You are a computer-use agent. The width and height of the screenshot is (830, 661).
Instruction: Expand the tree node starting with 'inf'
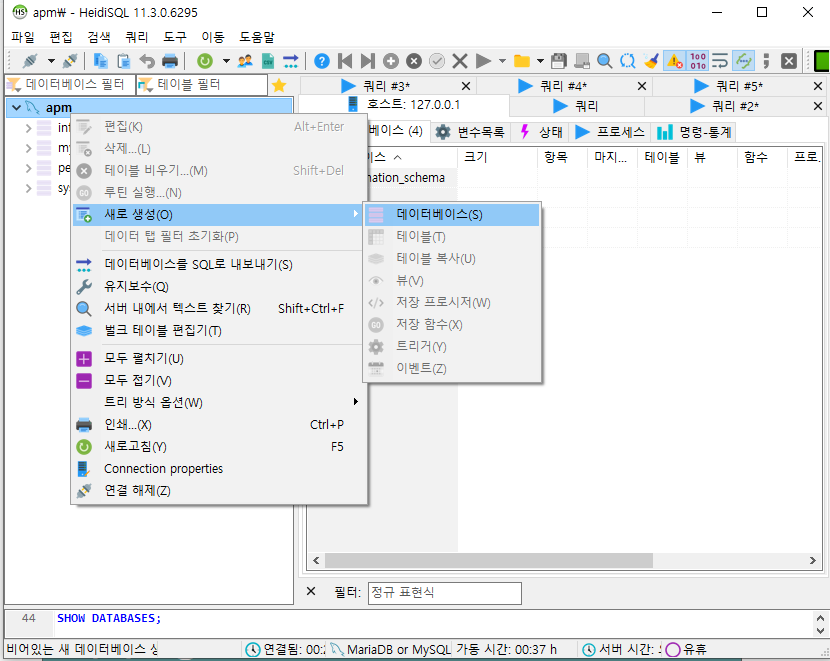(29, 128)
